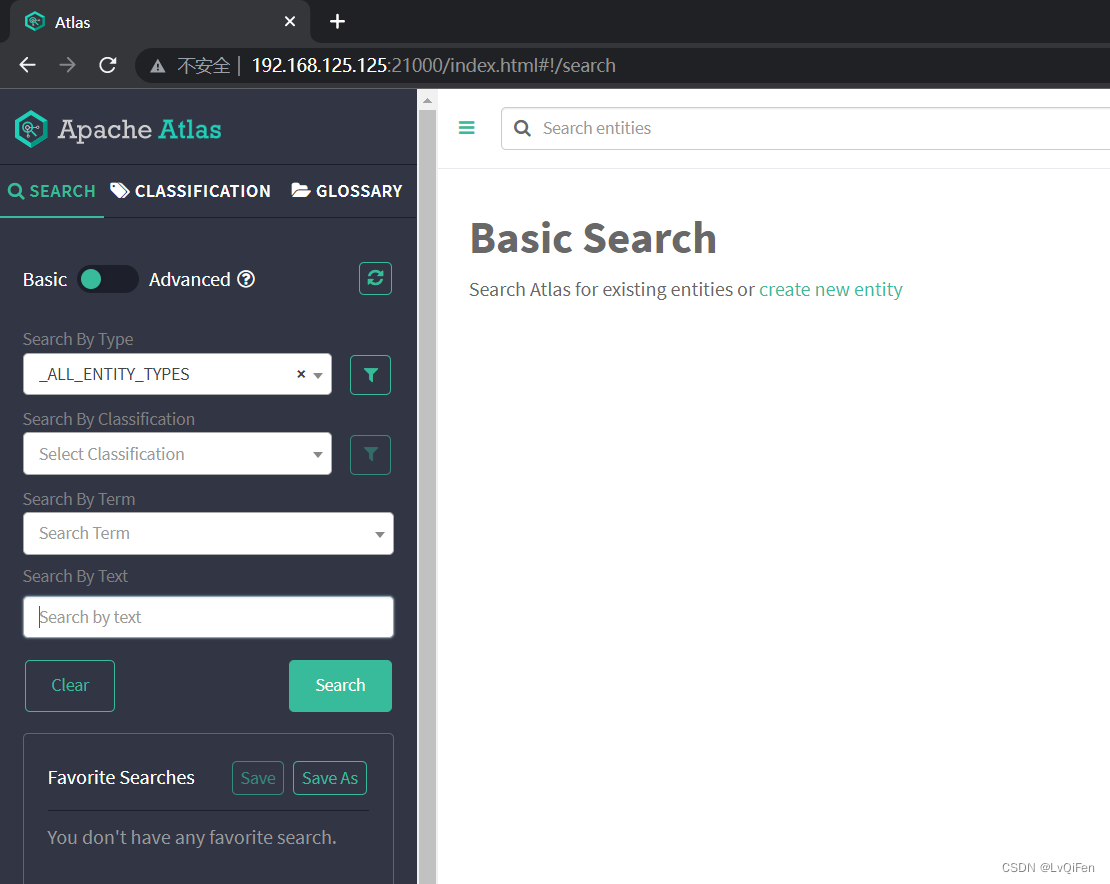1110x884 pixels.
Task: Open the refresh search types icon
Action: 375,278
